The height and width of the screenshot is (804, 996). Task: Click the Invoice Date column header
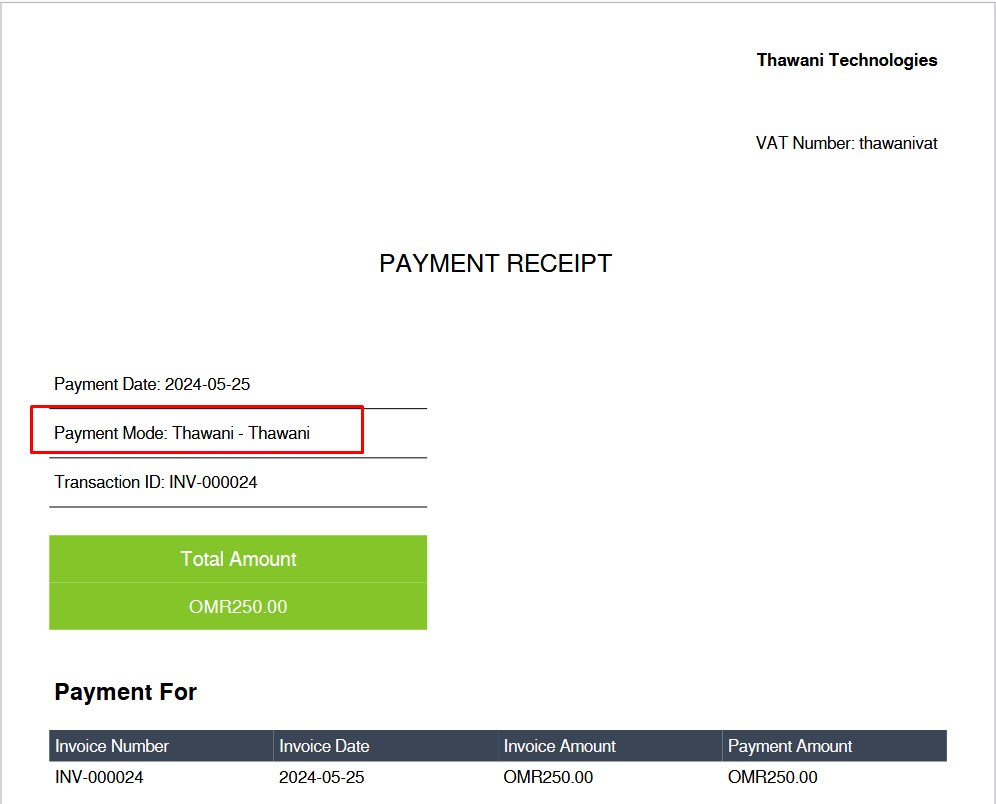coord(324,746)
